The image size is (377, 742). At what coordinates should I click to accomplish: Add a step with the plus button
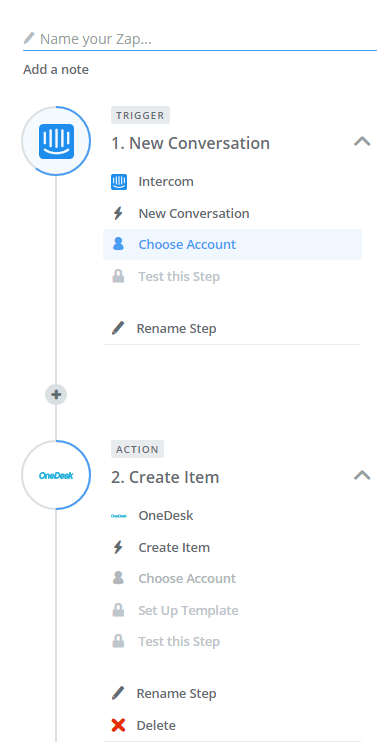click(56, 394)
